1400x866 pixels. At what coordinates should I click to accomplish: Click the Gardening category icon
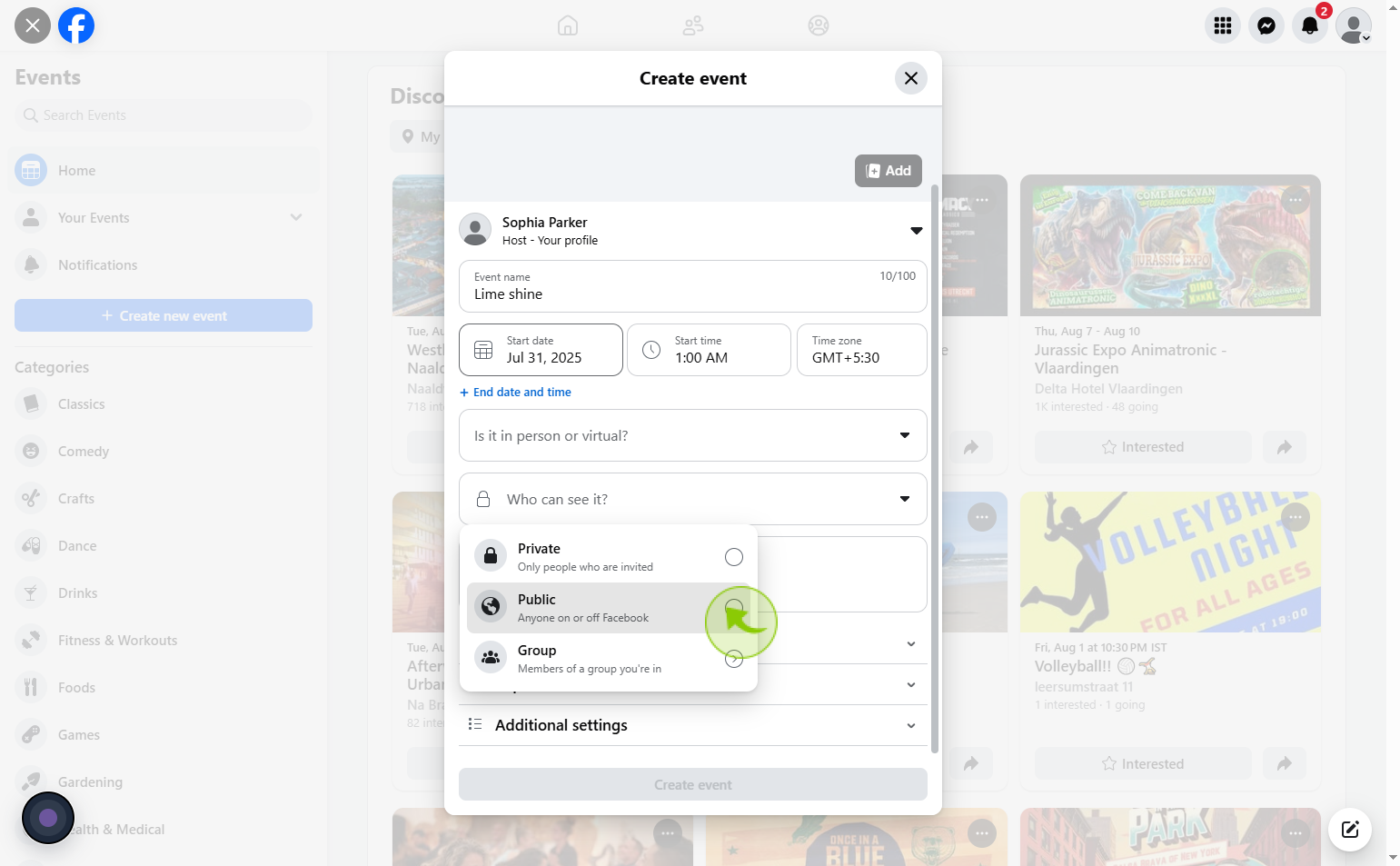[31, 781]
